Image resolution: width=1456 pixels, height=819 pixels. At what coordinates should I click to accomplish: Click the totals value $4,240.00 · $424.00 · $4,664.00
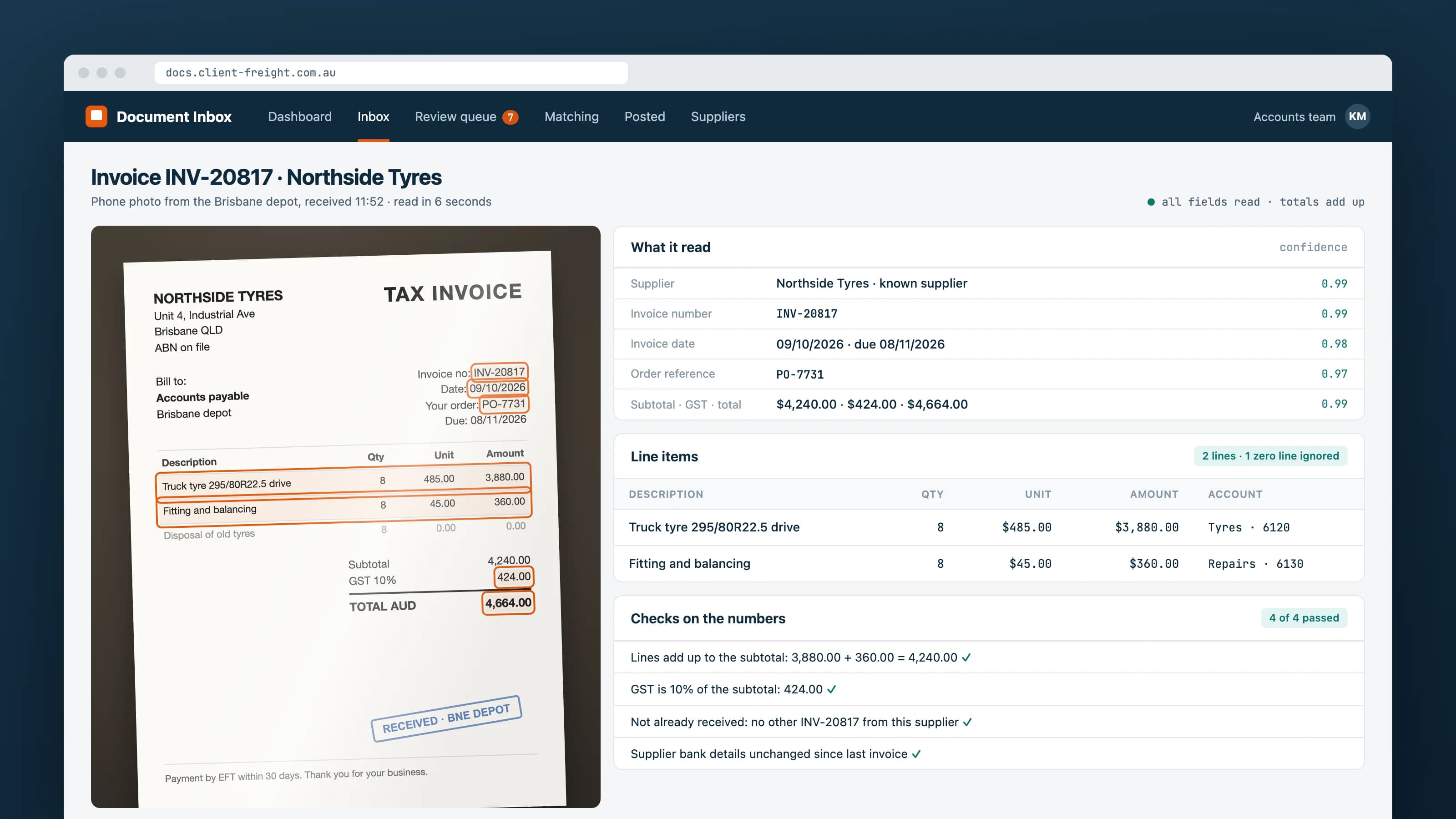(872, 404)
